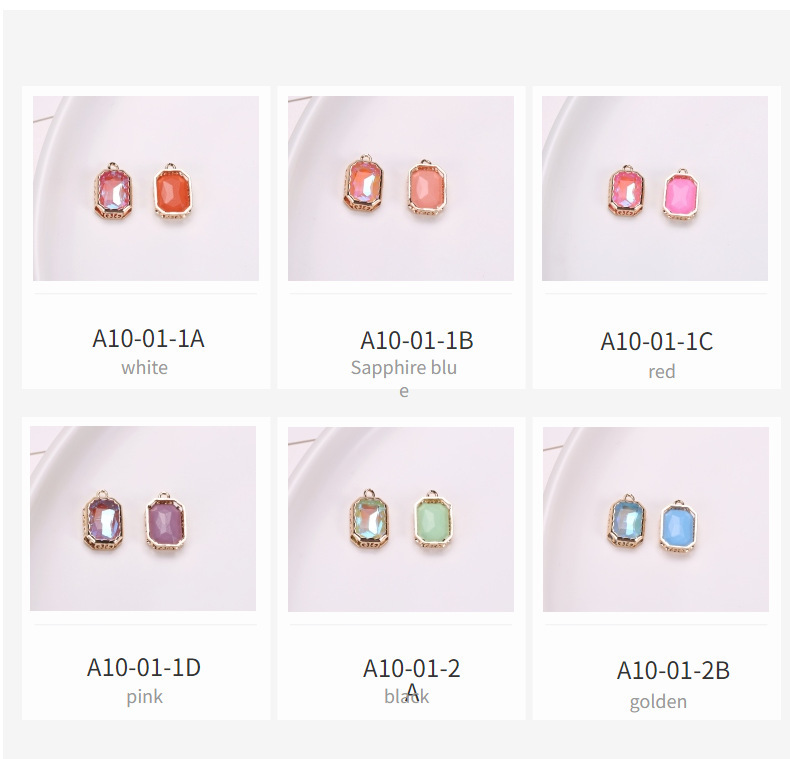Open the A10-01-2B blue pendant thumbnail
790x759 pixels.
point(655,519)
